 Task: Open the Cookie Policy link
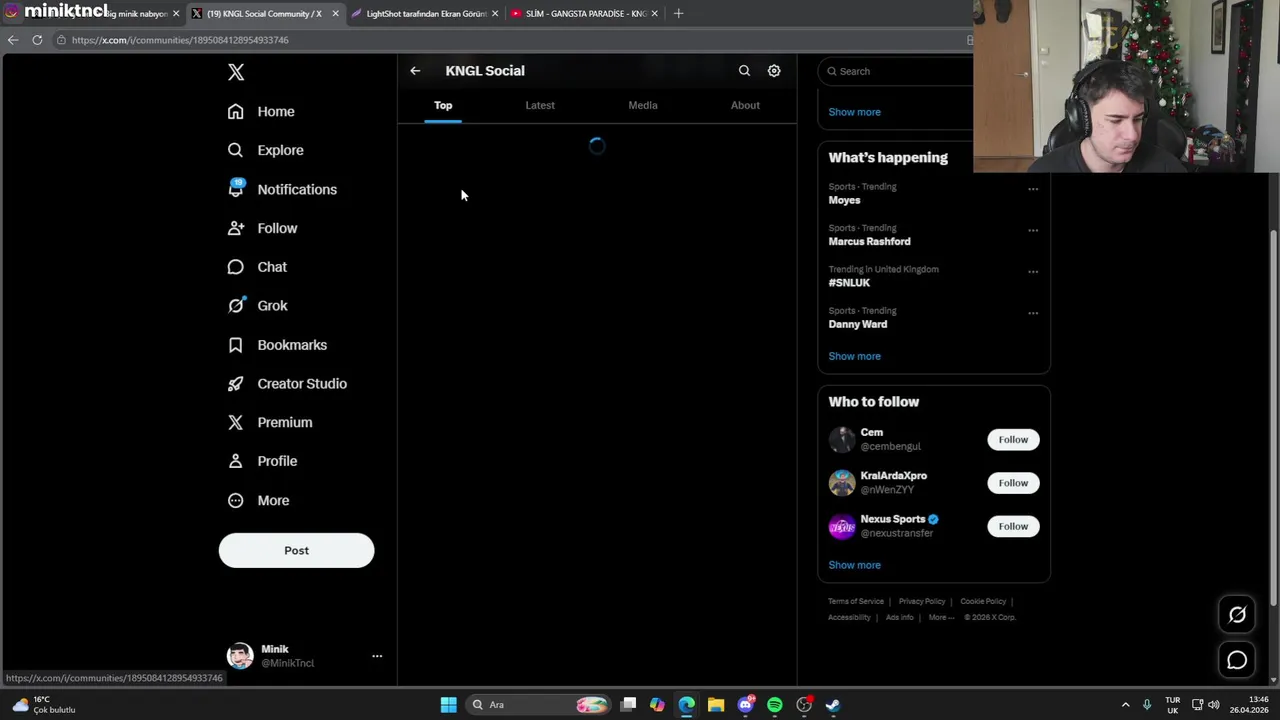[x=983, y=601]
